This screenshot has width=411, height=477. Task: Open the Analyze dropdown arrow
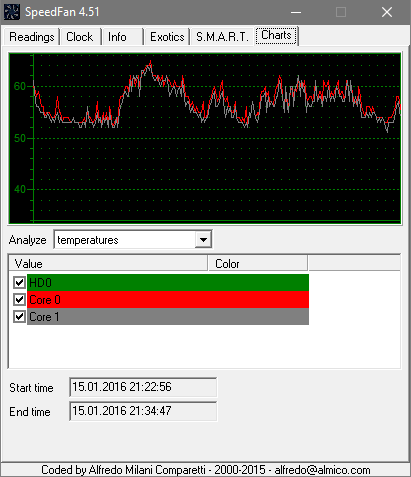point(203,239)
